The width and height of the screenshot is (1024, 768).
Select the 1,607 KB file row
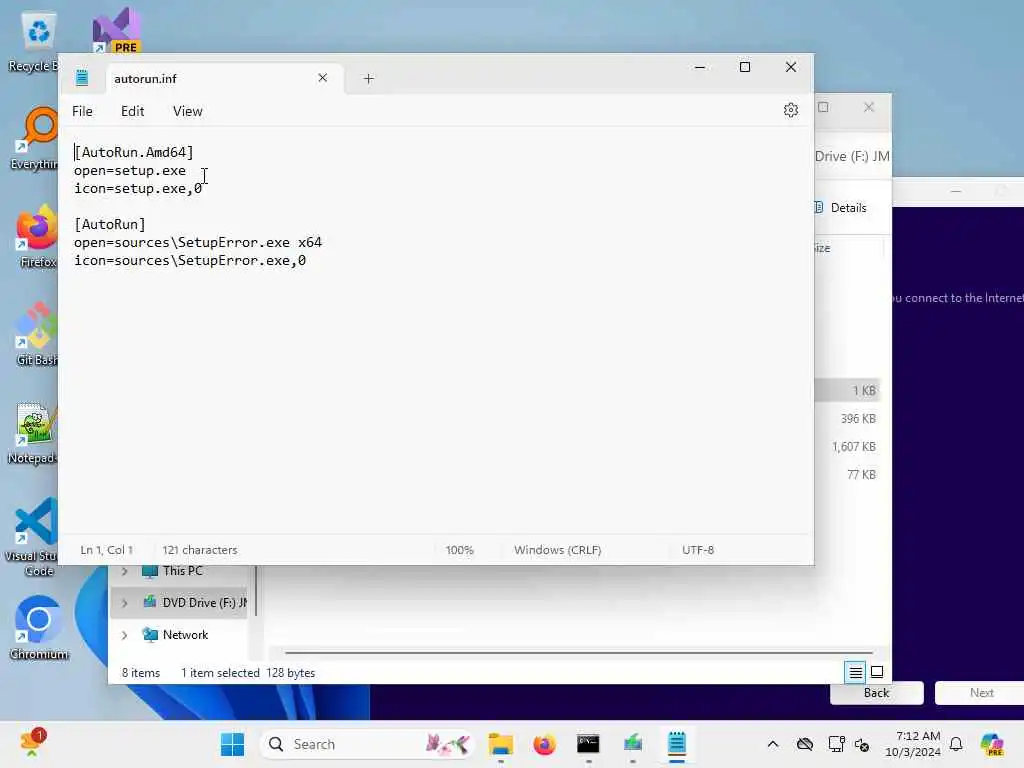click(849, 447)
